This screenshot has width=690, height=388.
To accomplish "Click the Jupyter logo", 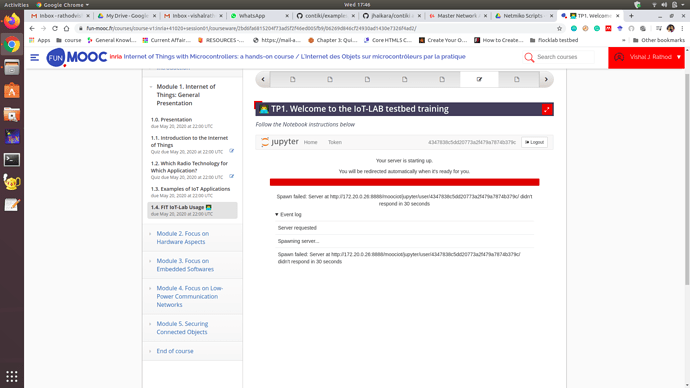I will [x=279, y=142].
